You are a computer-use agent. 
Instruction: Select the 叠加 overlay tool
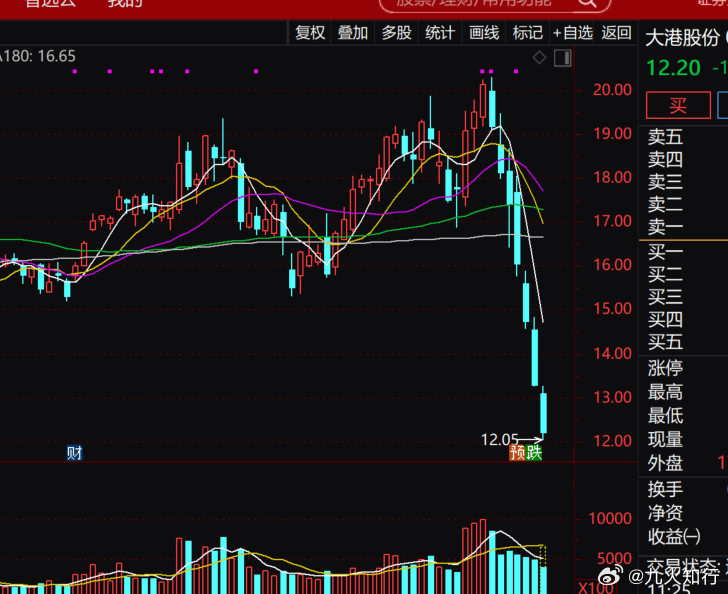coord(352,33)
